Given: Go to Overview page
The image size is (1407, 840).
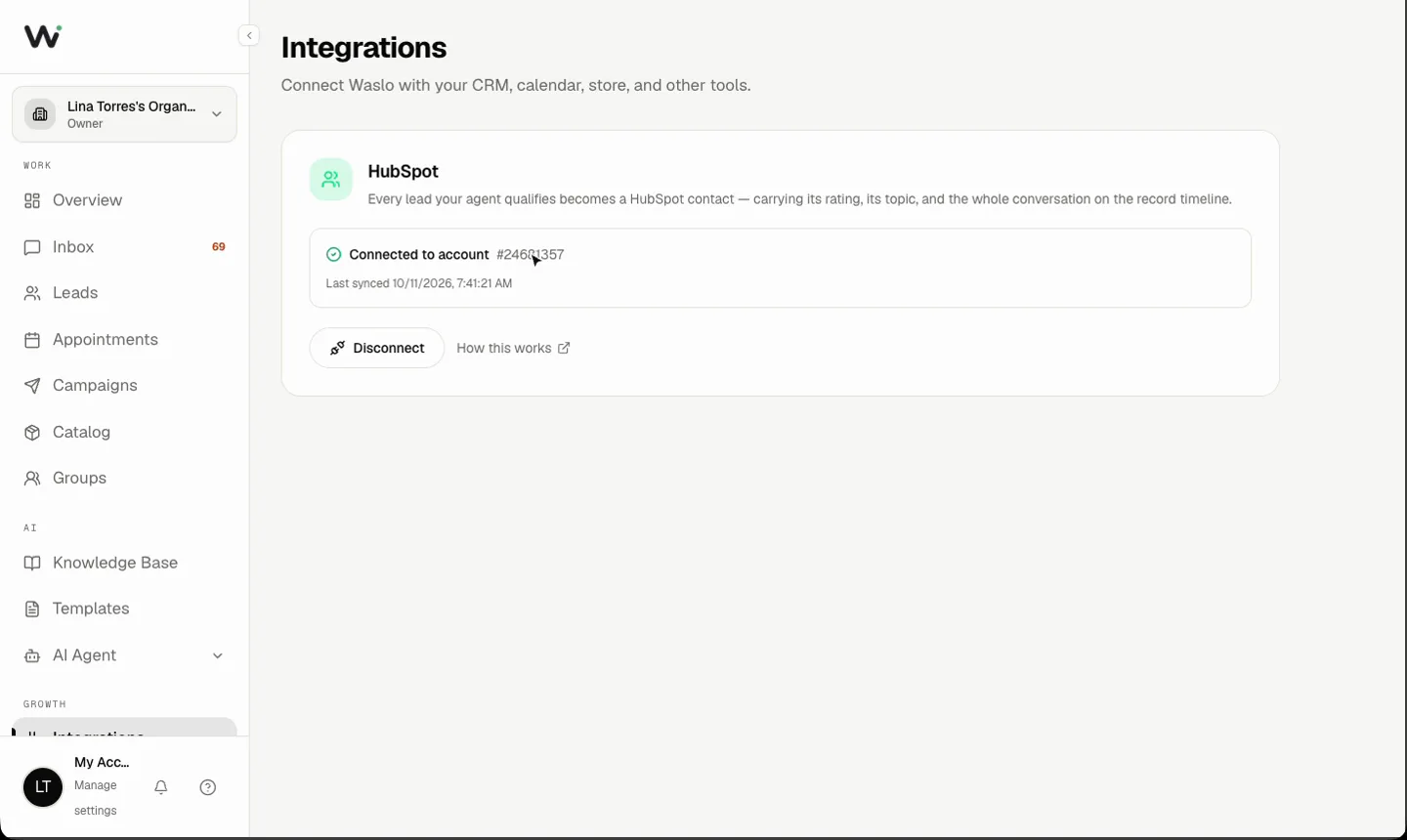Looking at the screenshot, I should [x=124, y=200].
